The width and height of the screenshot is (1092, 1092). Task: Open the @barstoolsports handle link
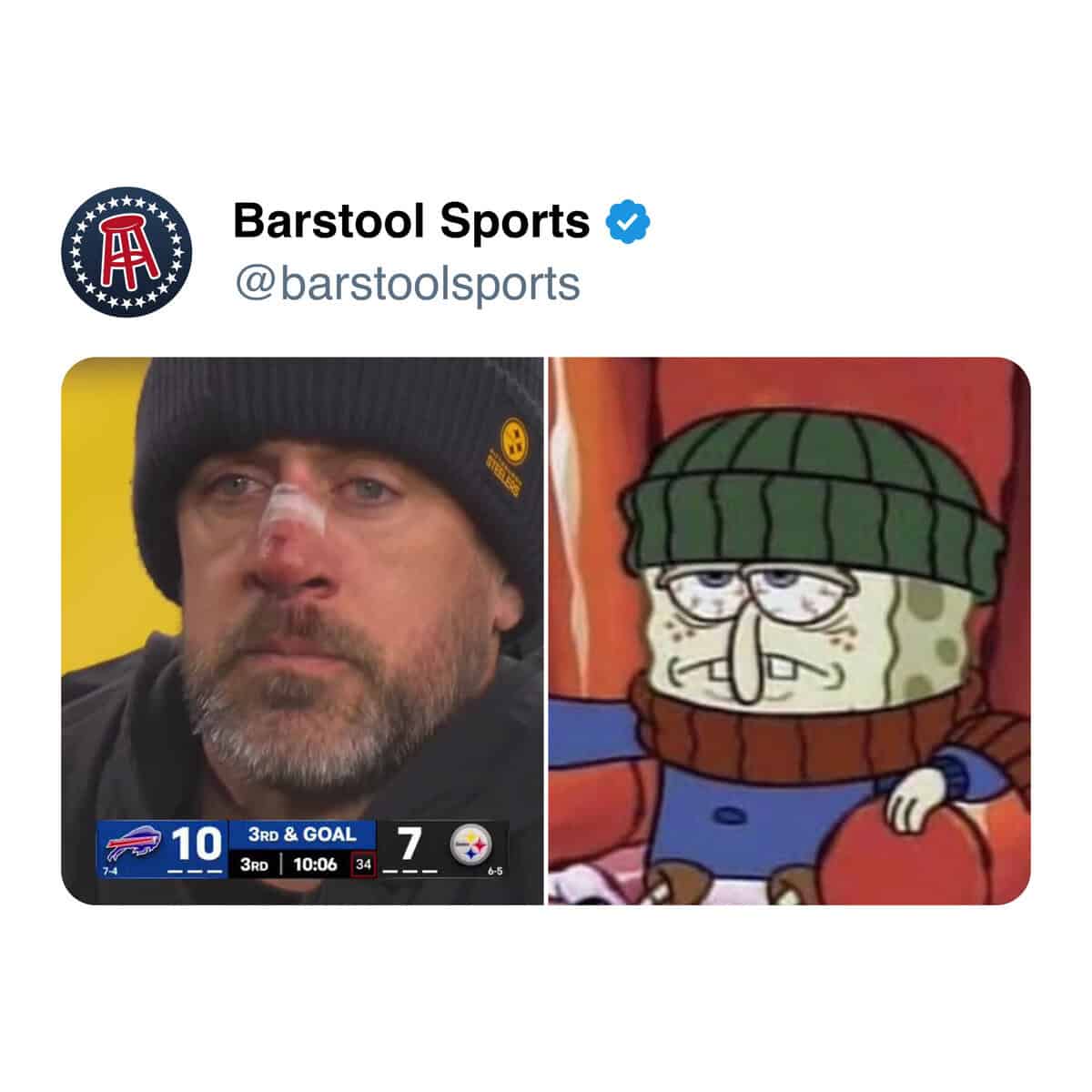407,283
